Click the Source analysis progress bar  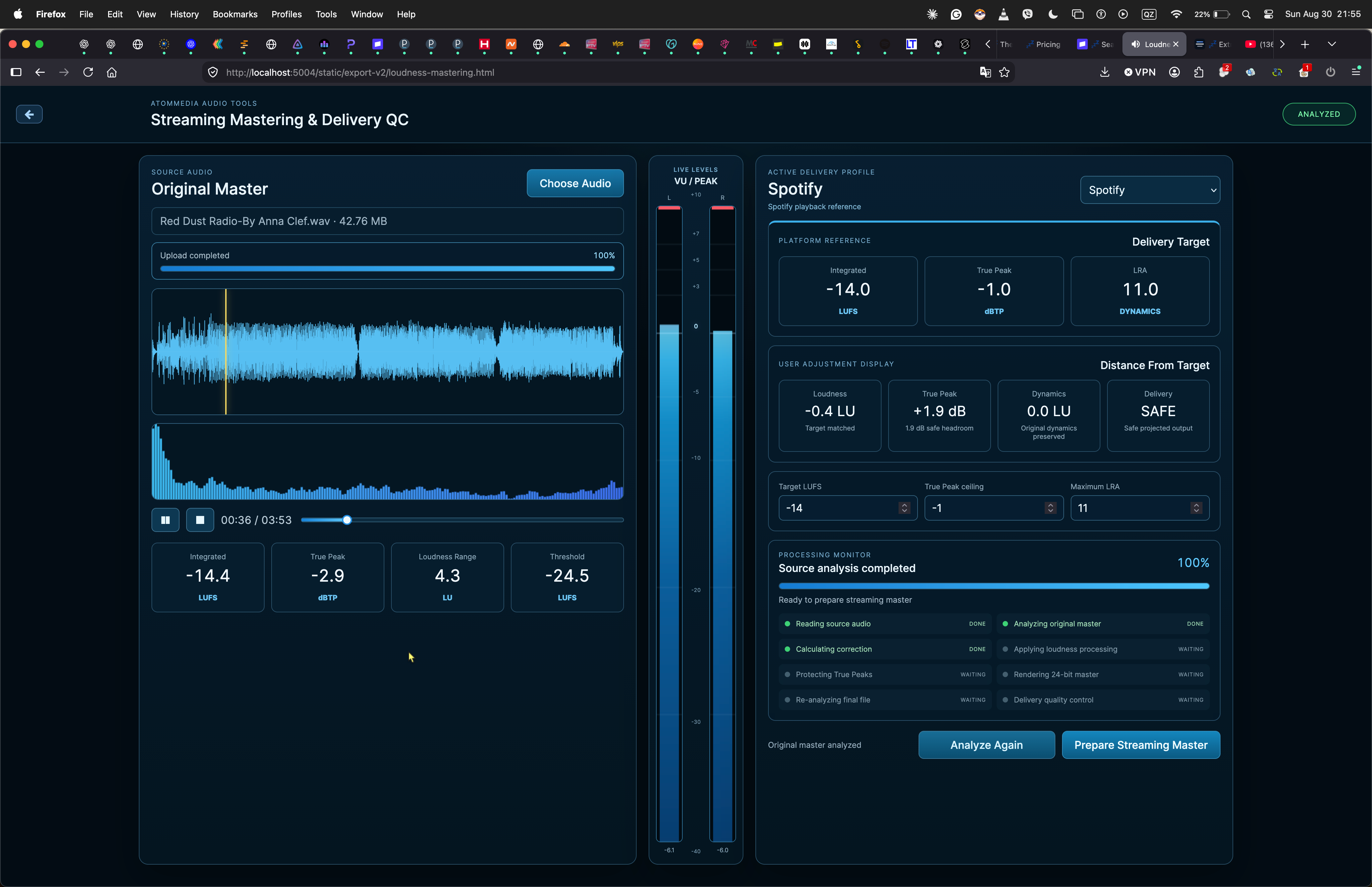coord(994,586)
